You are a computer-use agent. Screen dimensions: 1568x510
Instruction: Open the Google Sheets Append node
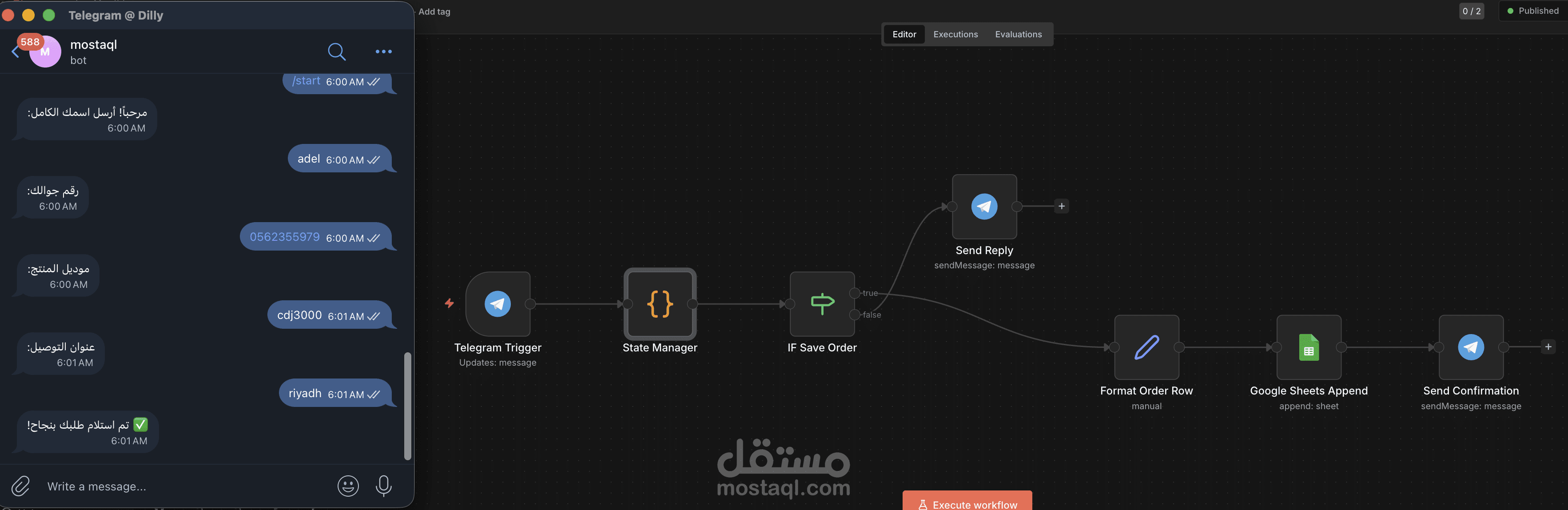click(x=1308, y=347)
